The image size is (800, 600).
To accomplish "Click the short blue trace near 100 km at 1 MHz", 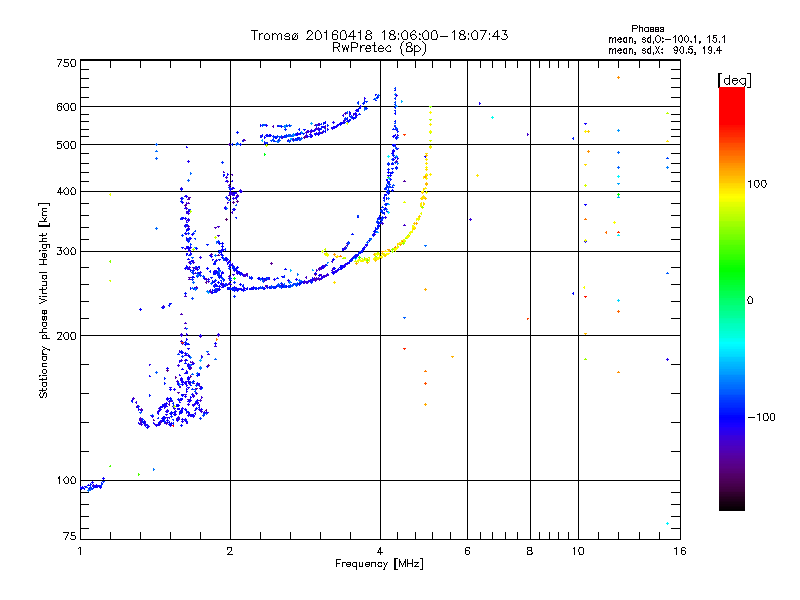I will pyautogui.click(x=92, y=485).
